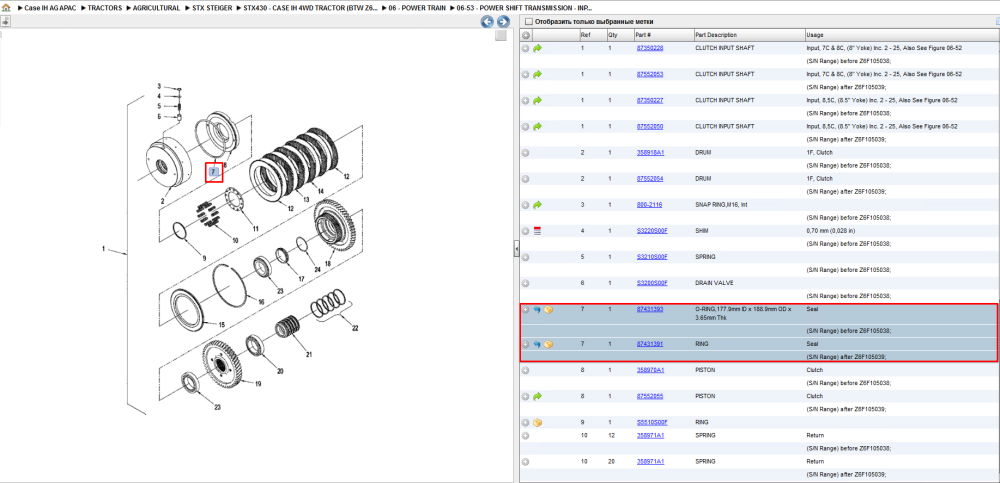Click the blue arrow icon for part 87431391
1000x483 pixels.
coord(537,344)
